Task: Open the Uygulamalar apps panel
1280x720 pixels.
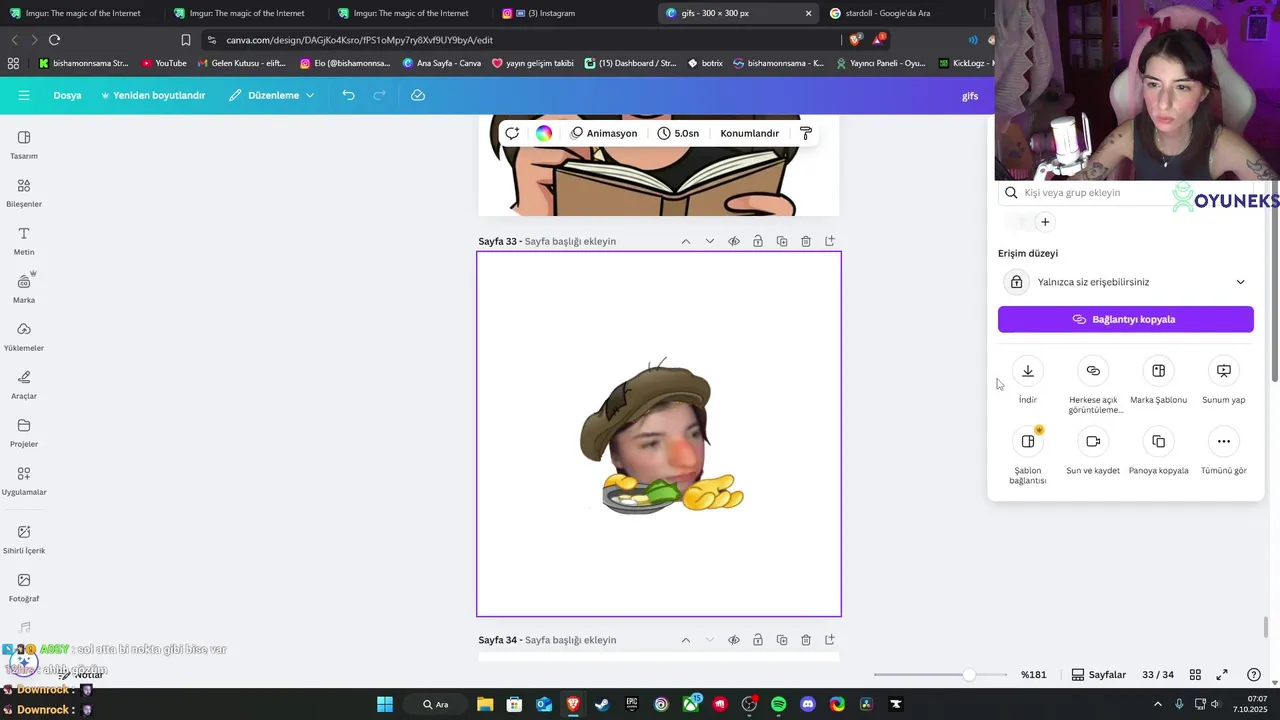Action: 24,481
